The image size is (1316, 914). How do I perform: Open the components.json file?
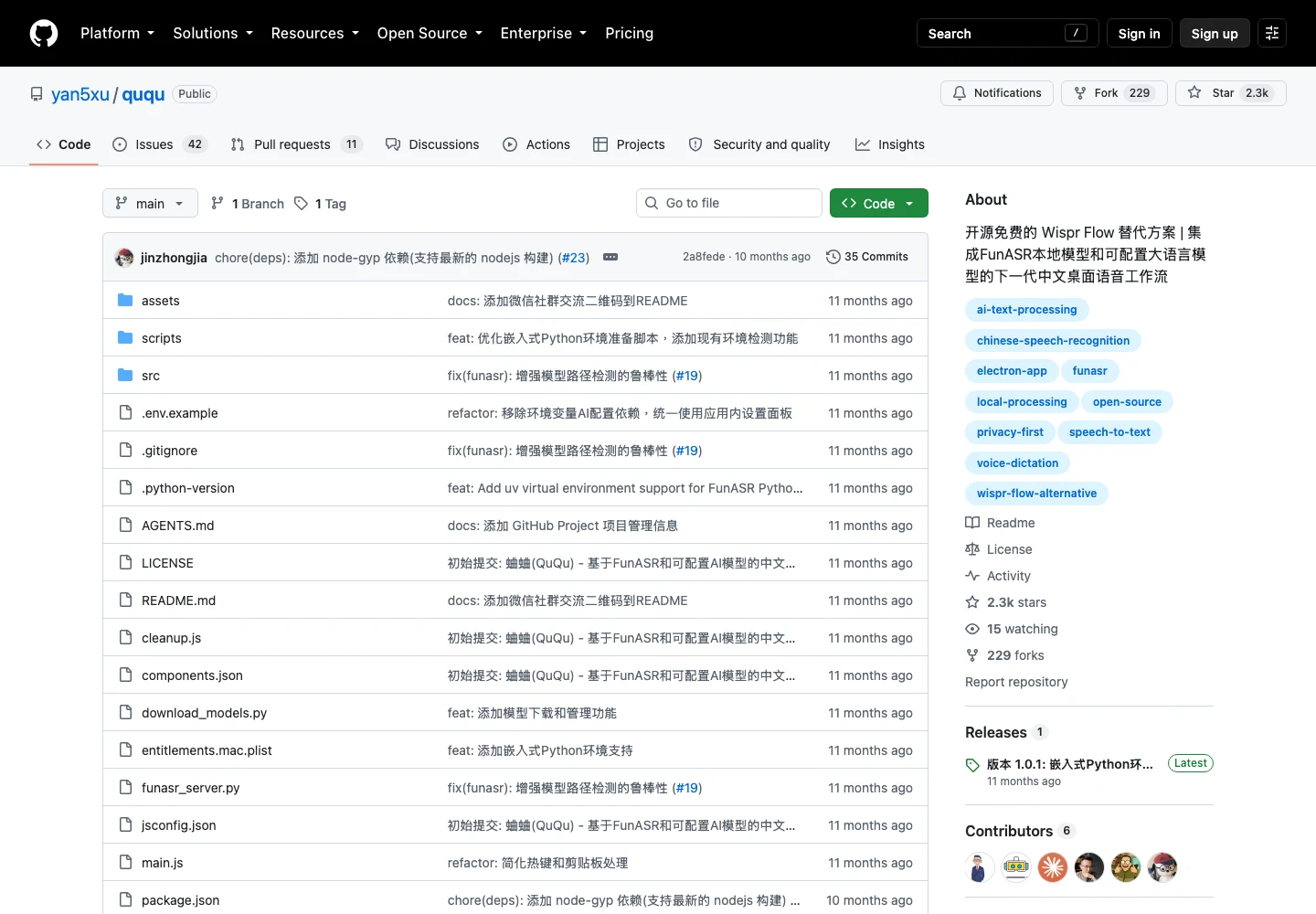(x=192, y=675)
